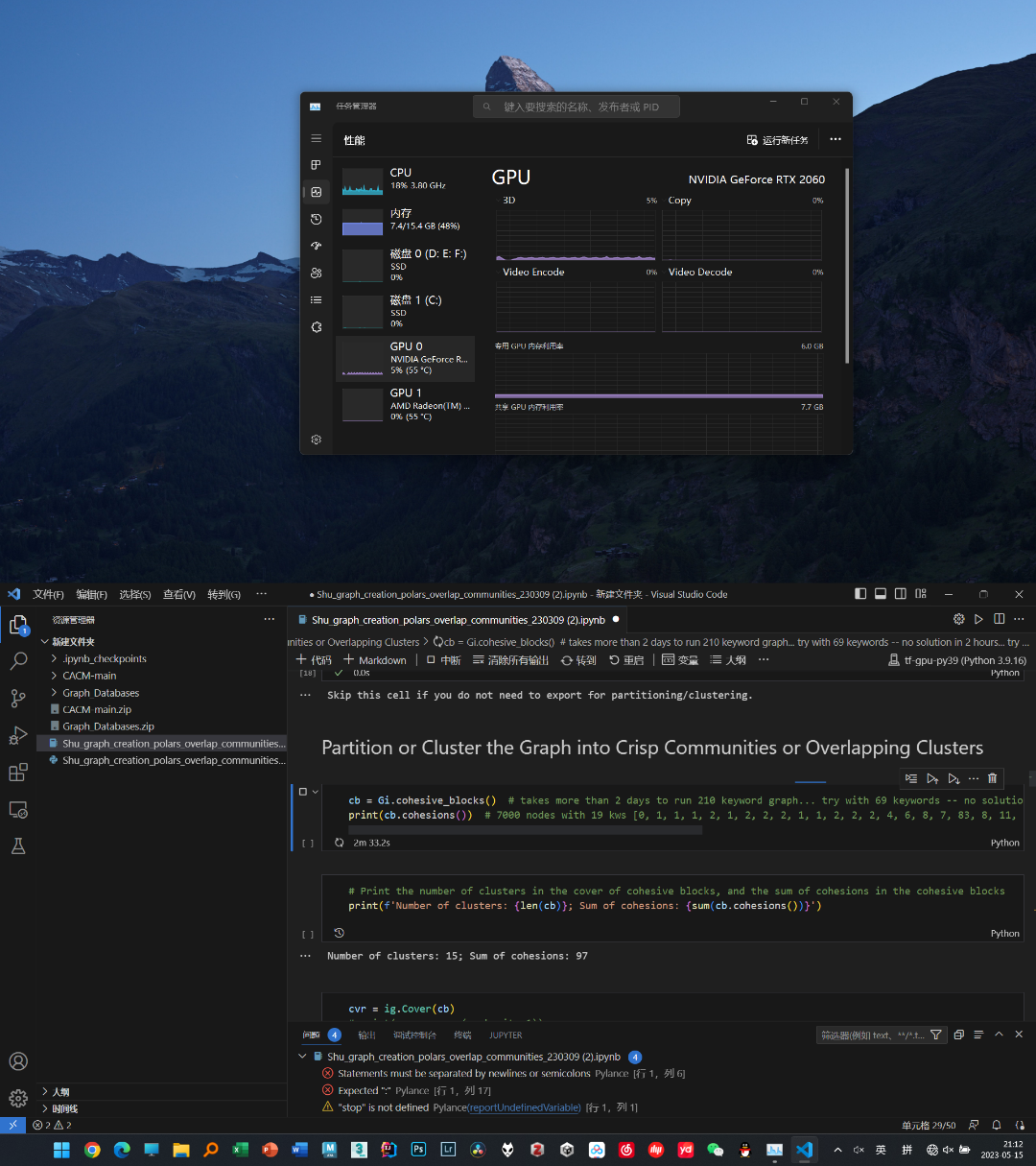Click the notebook settings gear icon in editor
Screen dimensions: 1036x1166
tap(958, 620)
